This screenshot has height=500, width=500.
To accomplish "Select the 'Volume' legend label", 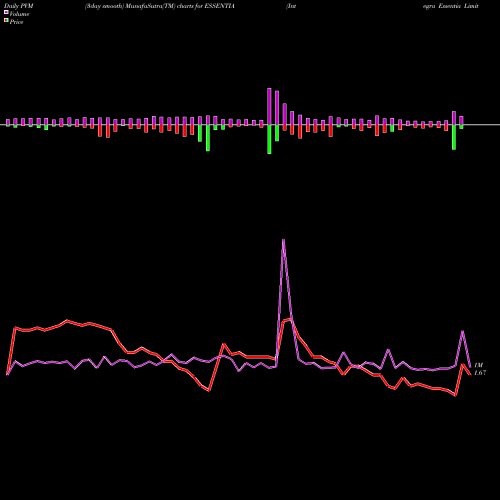I will click(x=19, y=14).
